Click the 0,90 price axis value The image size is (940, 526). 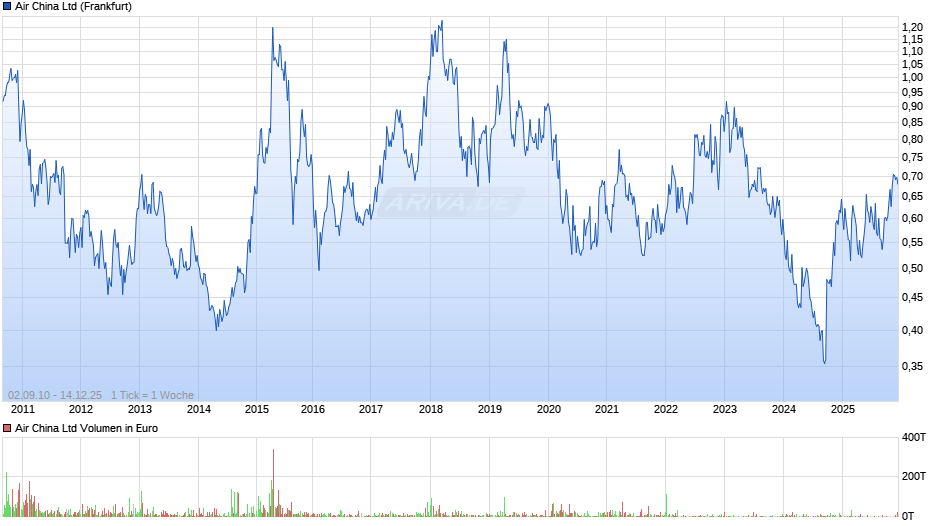[912, 107]
